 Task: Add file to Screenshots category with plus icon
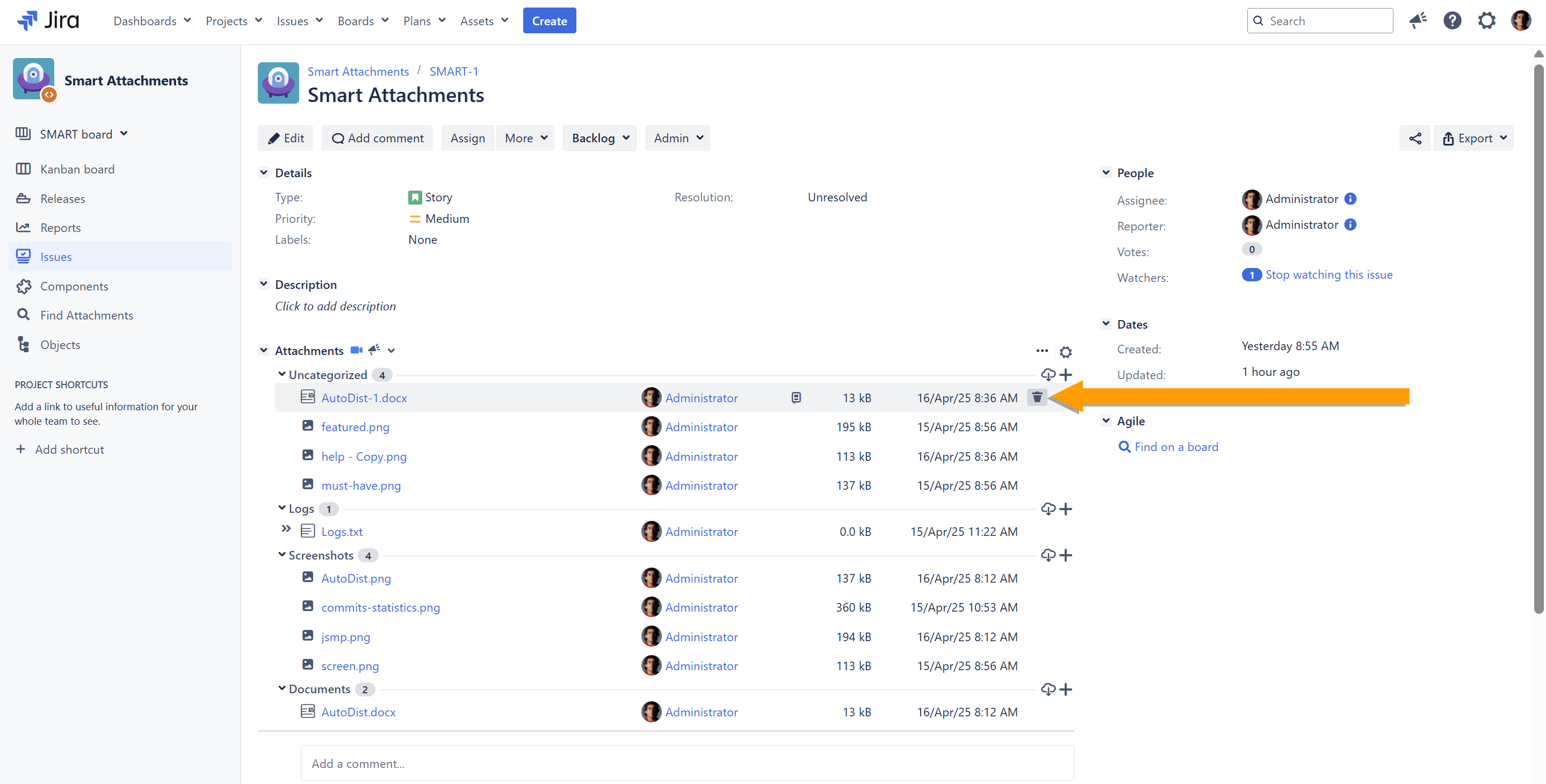tap(1066, 555)
